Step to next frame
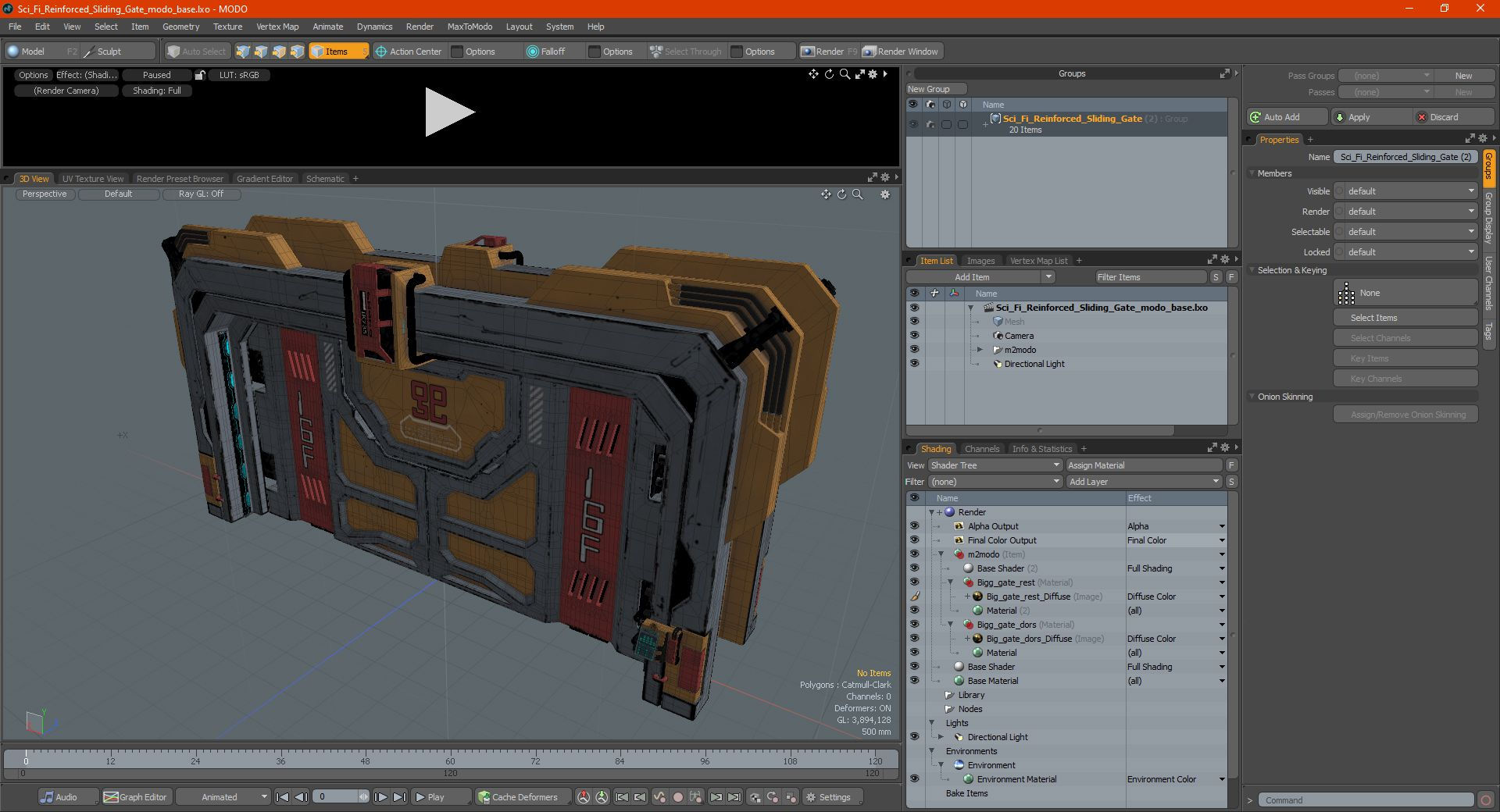This screenshot has height=812, width=1500. point(380,797)
